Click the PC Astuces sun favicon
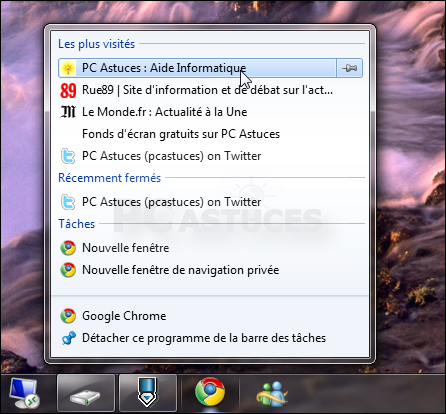This screenshot has height=414, width=446. [68, 68]
